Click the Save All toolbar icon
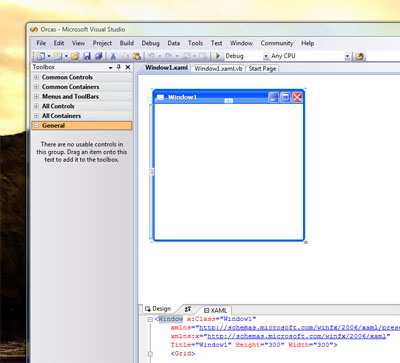Viewport: 400px width, 363px height. coord(99,56)
